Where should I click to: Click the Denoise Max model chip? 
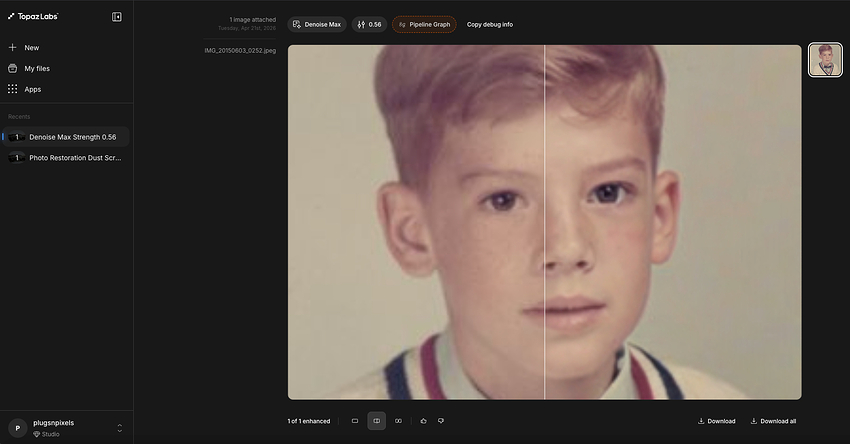(317, 24)
